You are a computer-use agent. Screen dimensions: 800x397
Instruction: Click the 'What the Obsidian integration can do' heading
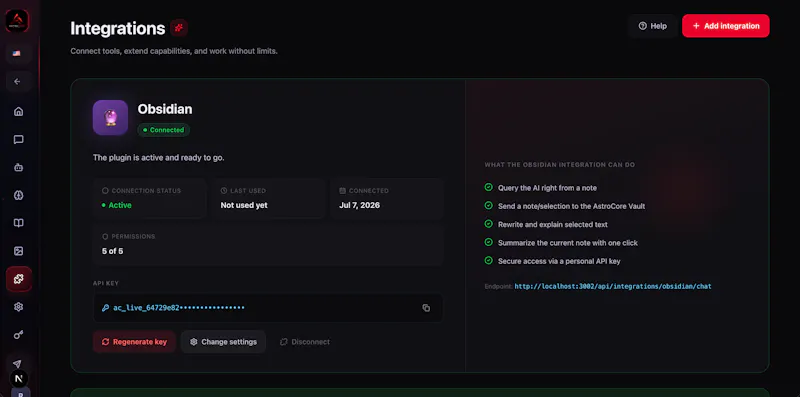click(560, 165)
